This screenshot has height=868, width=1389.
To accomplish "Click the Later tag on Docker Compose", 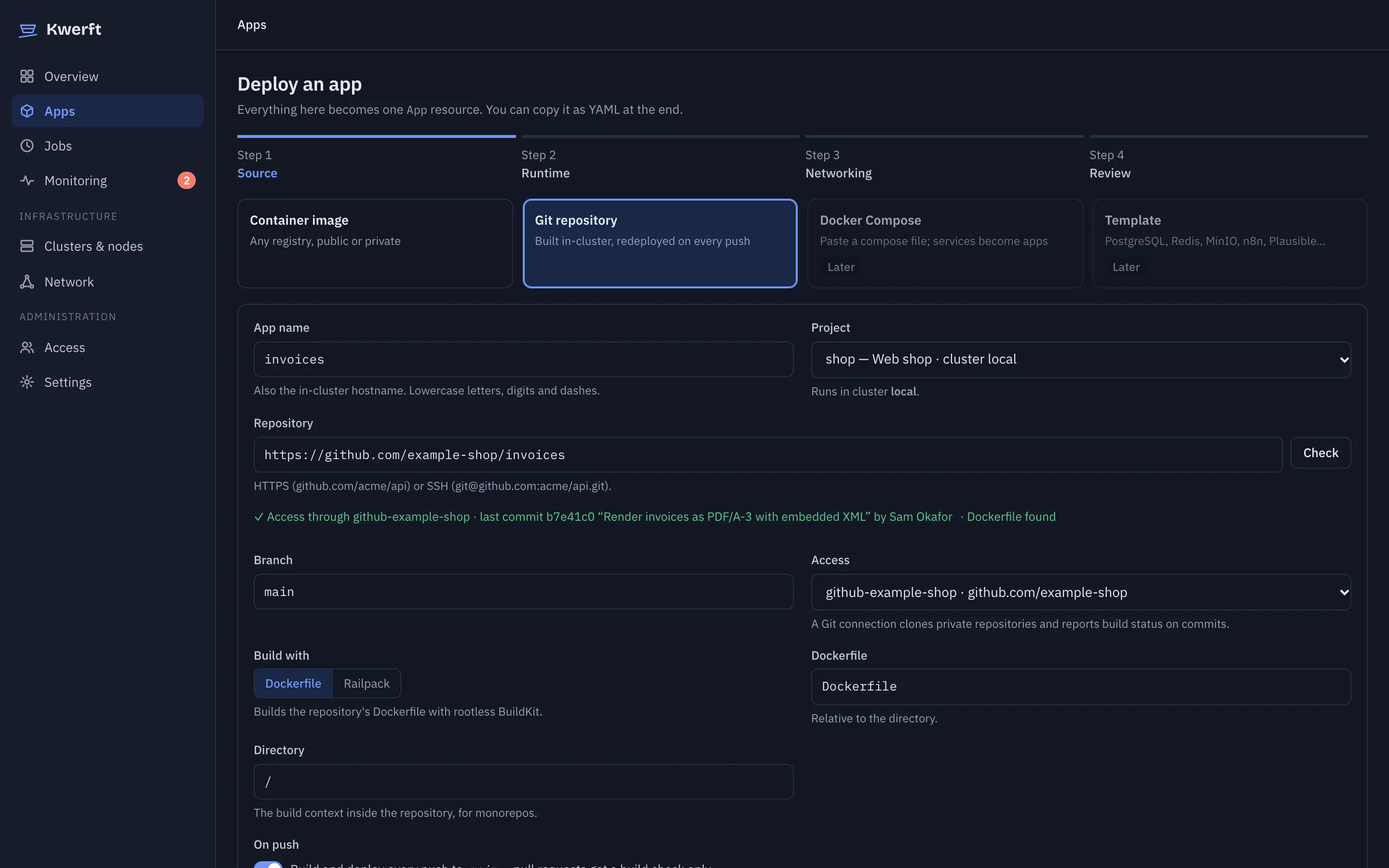I will [841, 267].
